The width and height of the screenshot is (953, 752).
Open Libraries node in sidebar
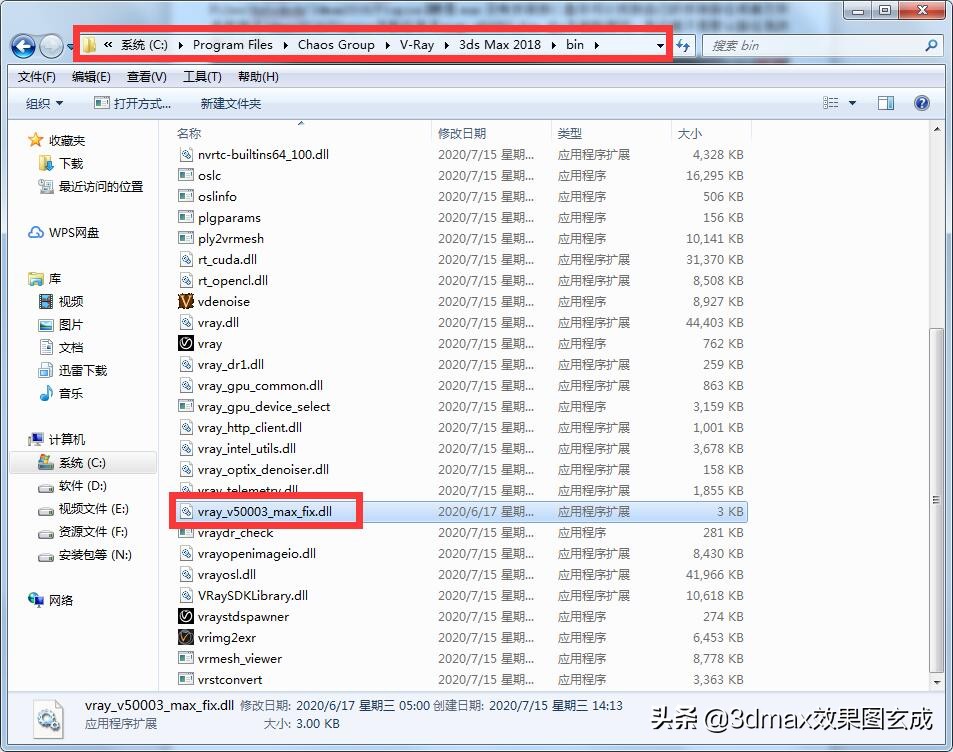[44, 278]
